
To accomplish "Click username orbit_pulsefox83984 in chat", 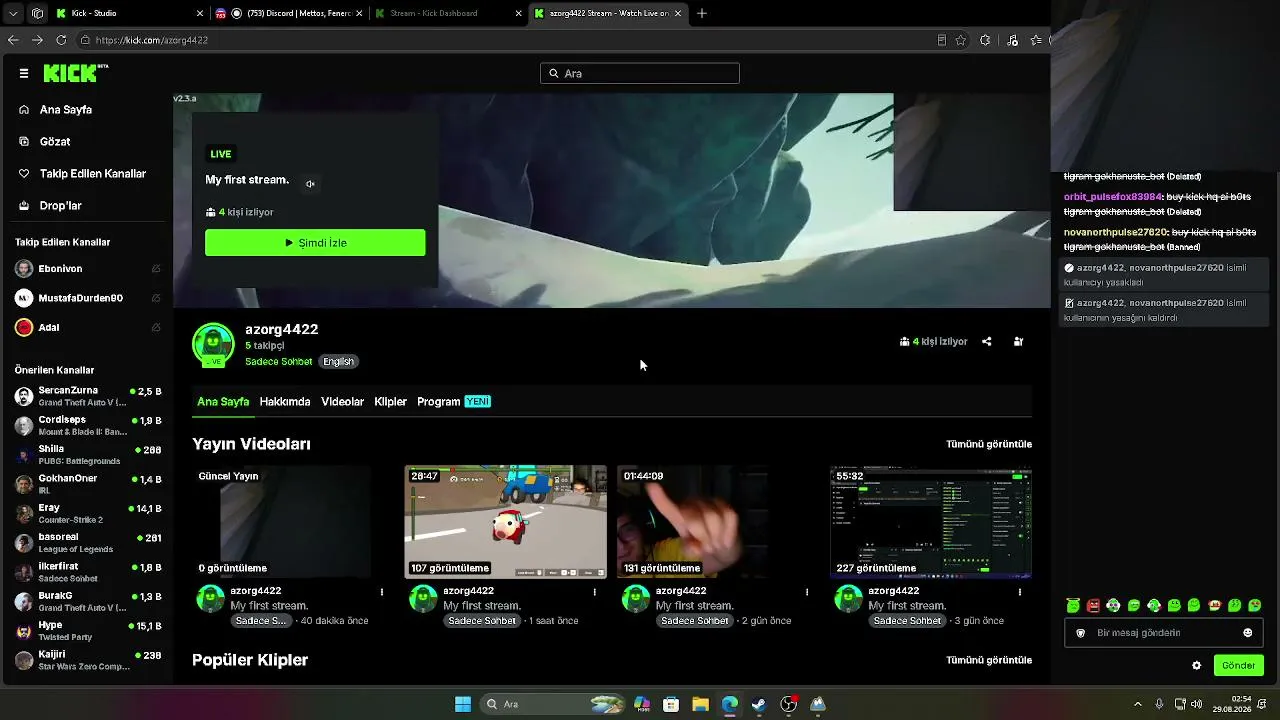I will coord(1113,197).
